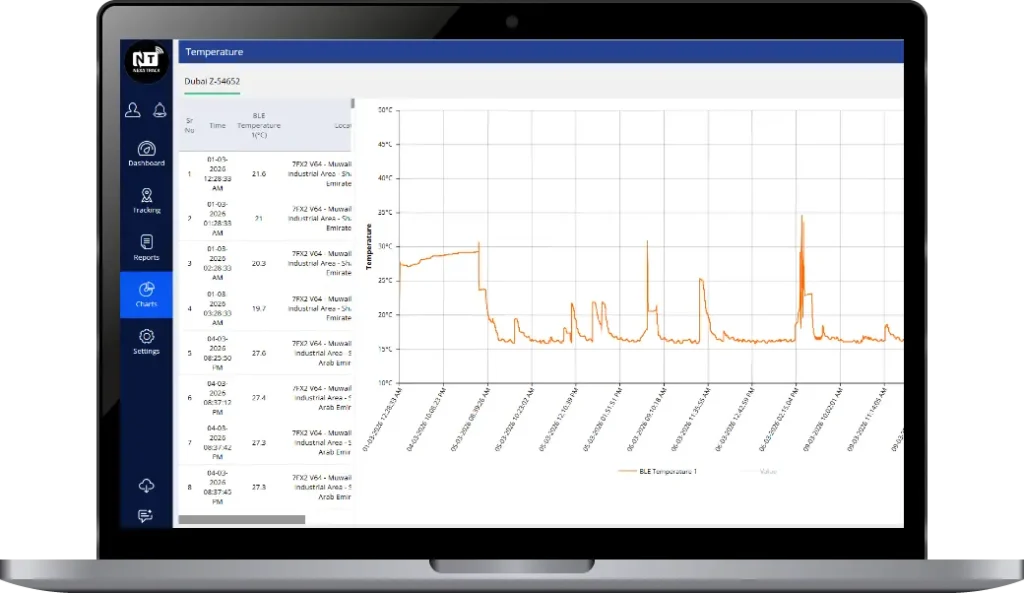Open the chat message icon
The height and width of the screenshot is (593, 1024).
pos(146,516)
